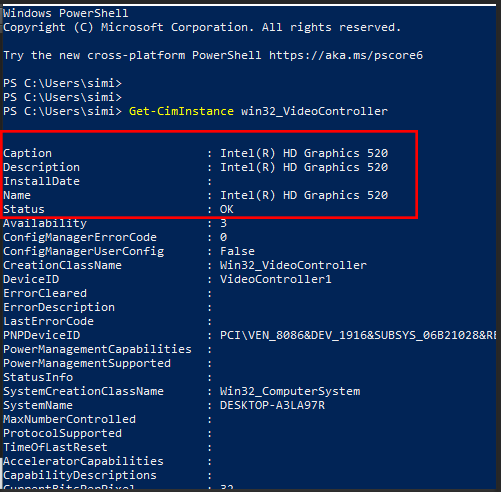The width and height of the screenshot is (501, 492).
Task: Click the CapabilityDescriptions label
Action: click(80, 475)
